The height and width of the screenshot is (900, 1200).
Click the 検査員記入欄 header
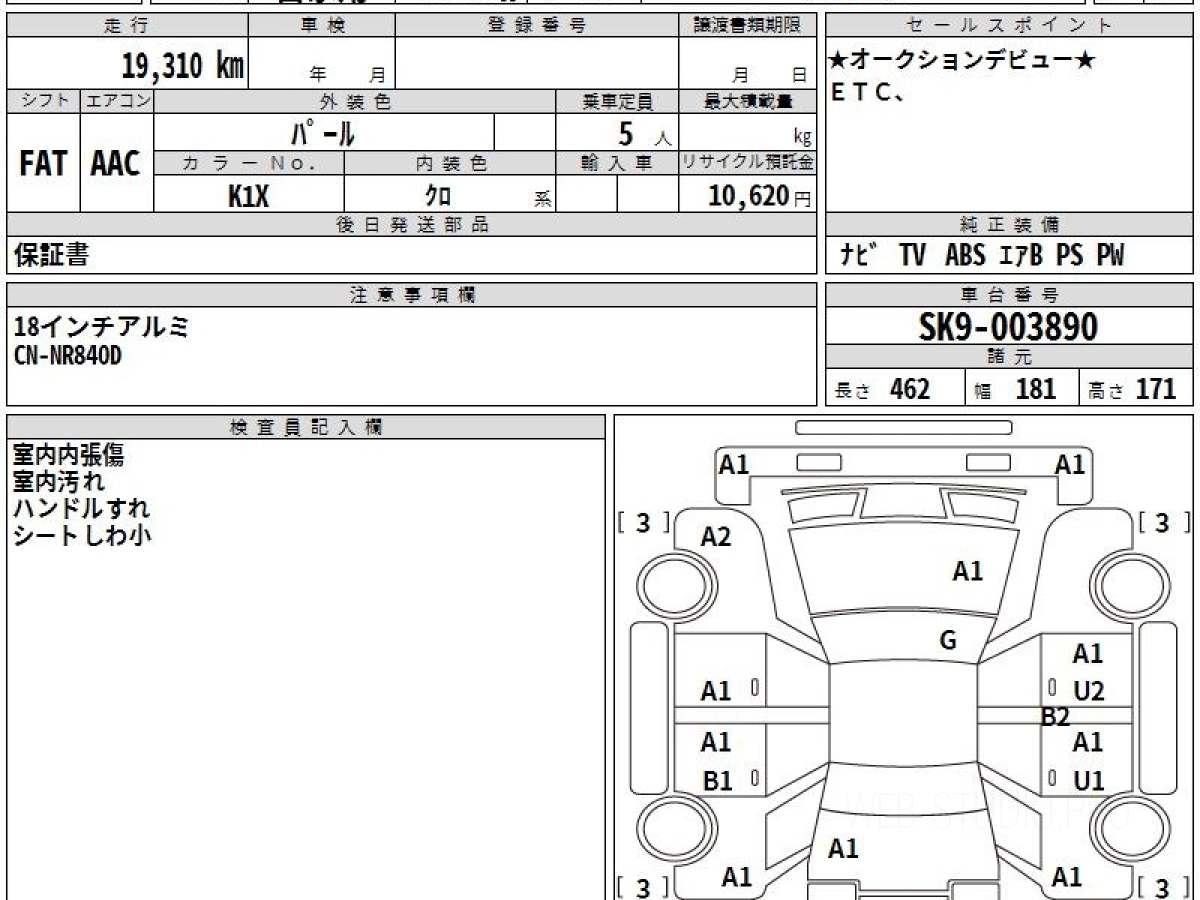tap(306, 427)
